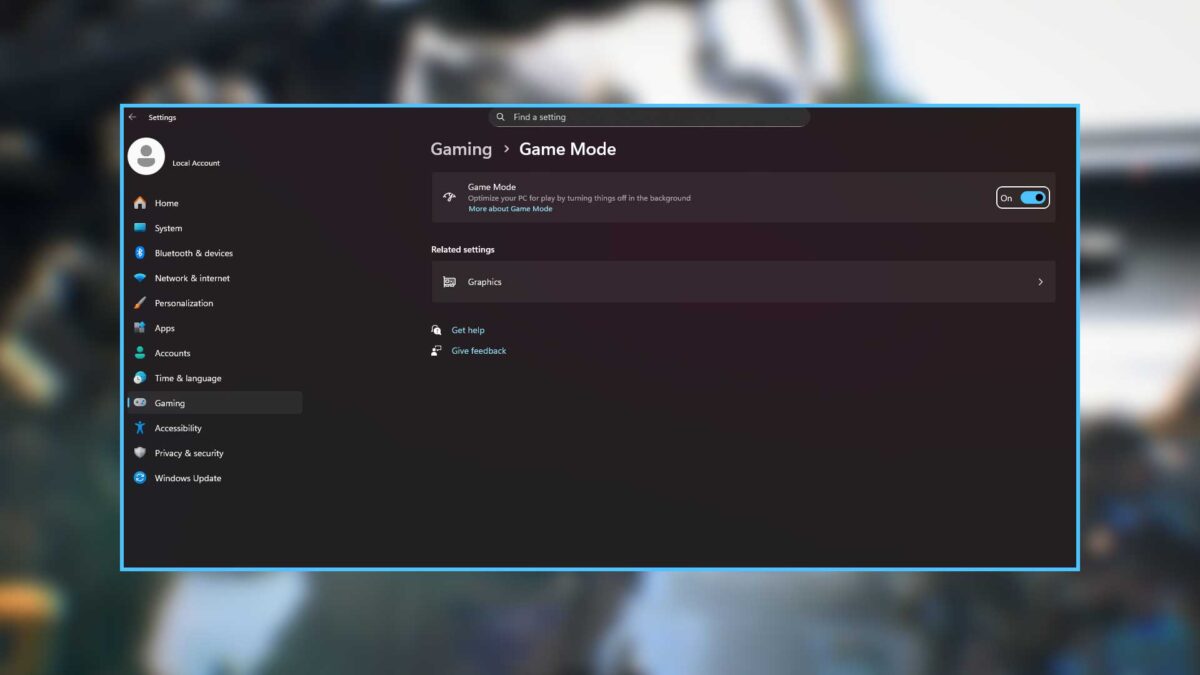Open Accounts settings

pyautogui.click(x=175, y=352)
